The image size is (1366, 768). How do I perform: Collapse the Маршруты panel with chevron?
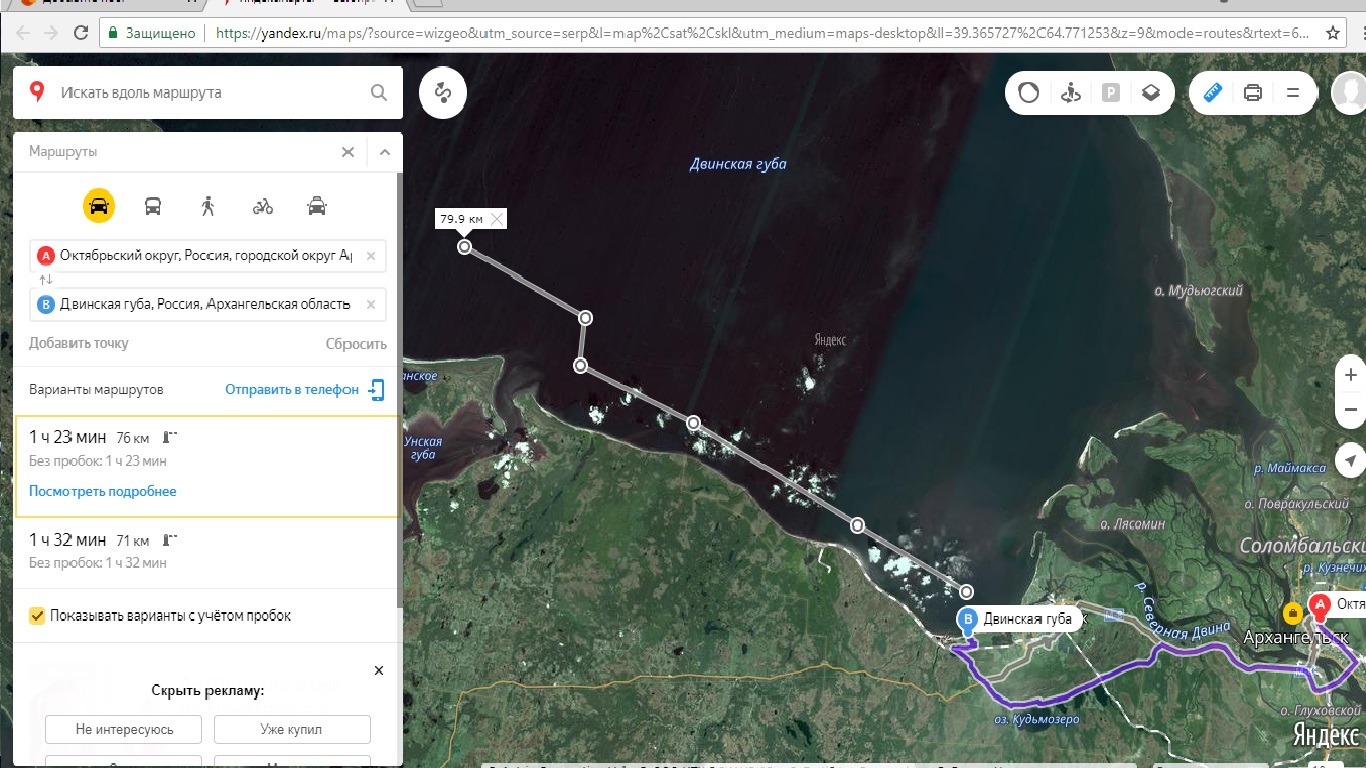385,152
